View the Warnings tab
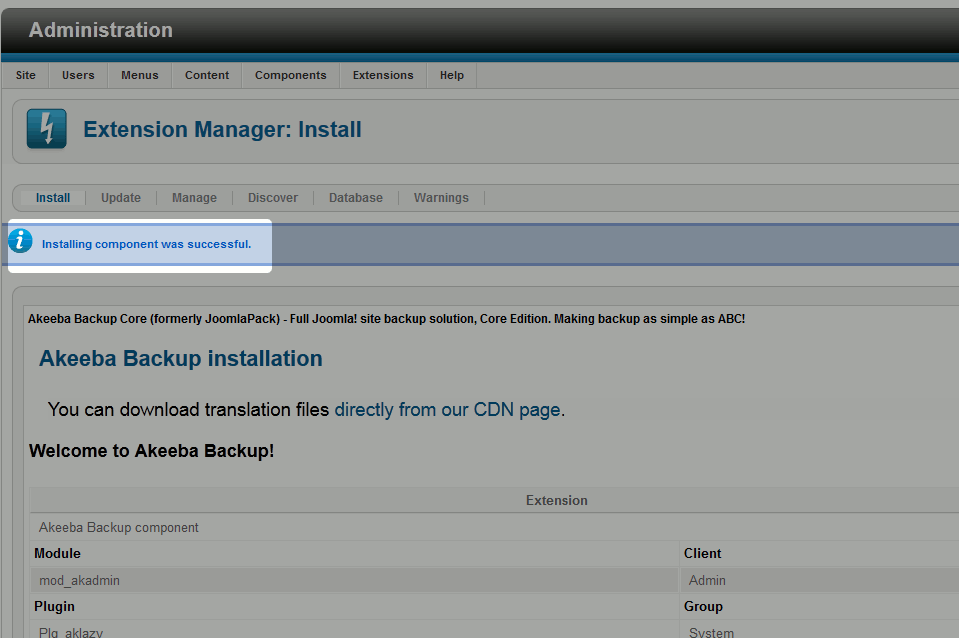This screenshot has height=638, width=959. (441, 198)
